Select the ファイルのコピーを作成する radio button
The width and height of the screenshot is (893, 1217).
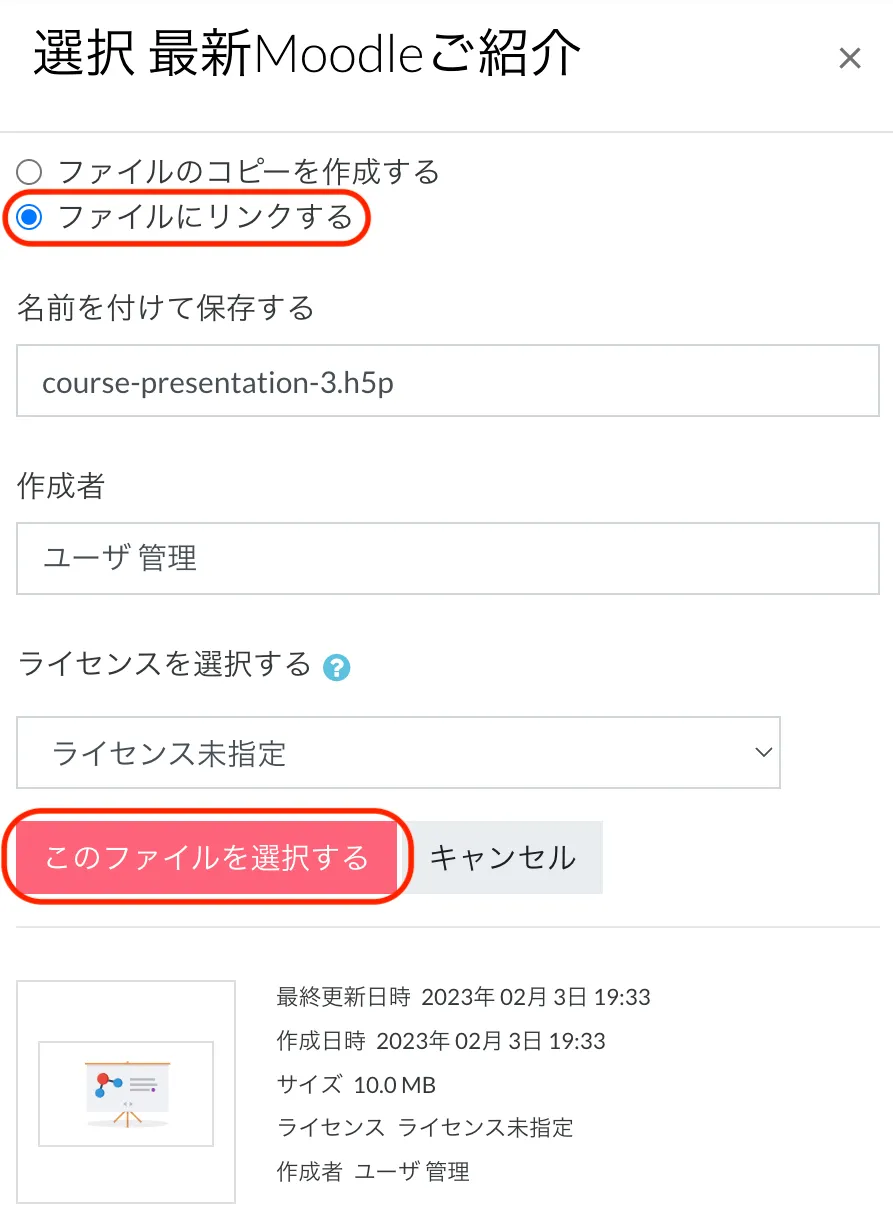[x=30, y=172]
